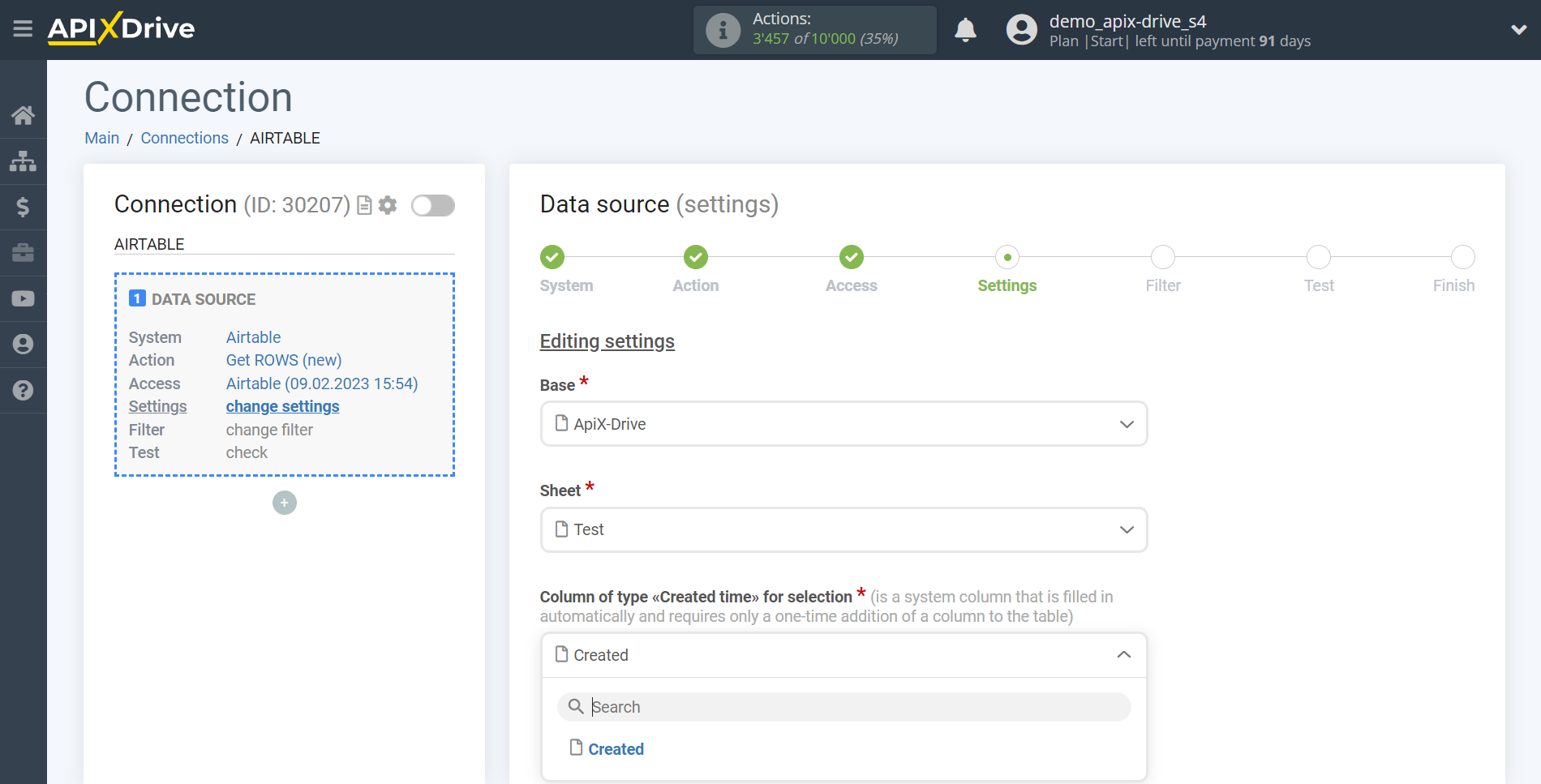Click the Editing settings heading
1541x784 pixels.
[x=607, y=341]
